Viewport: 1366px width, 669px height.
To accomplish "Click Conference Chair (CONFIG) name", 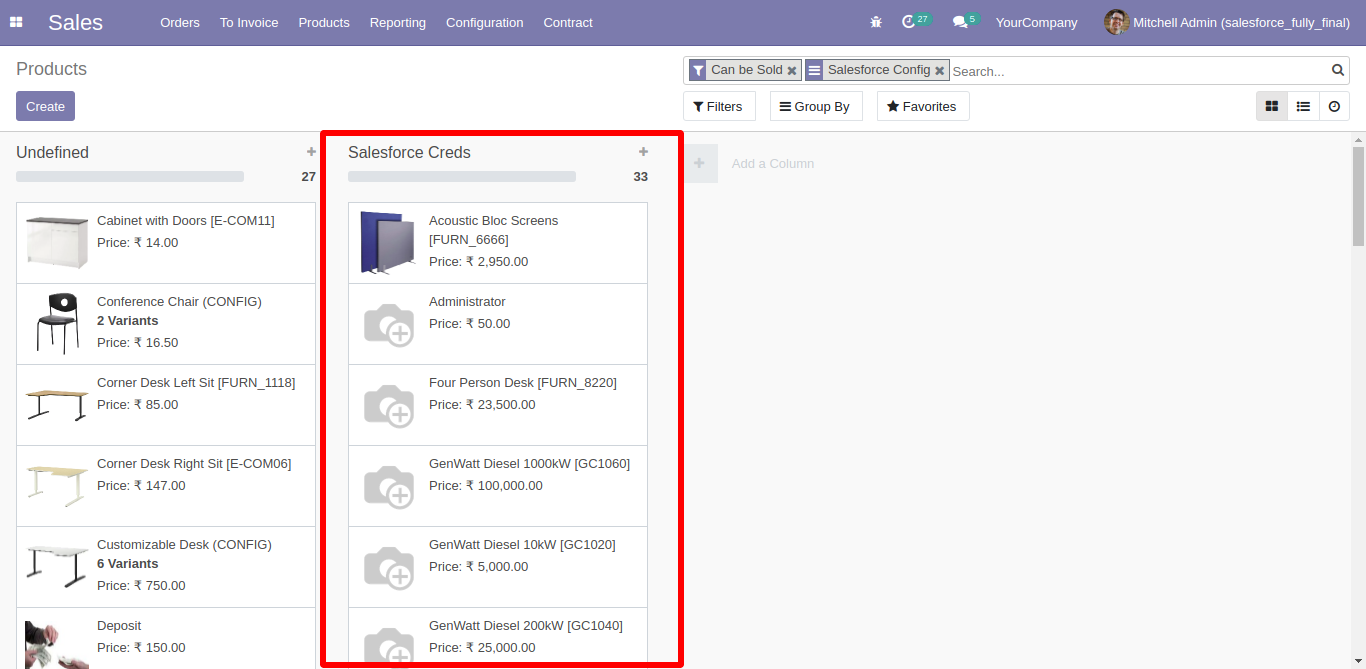I will [179, 302].
